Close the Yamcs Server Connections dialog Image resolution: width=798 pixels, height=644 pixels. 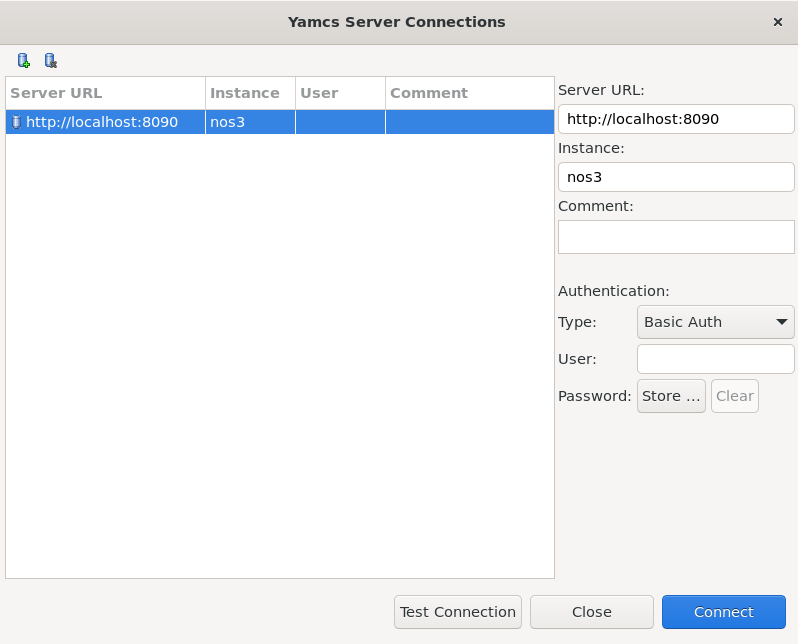pos(778,22)
